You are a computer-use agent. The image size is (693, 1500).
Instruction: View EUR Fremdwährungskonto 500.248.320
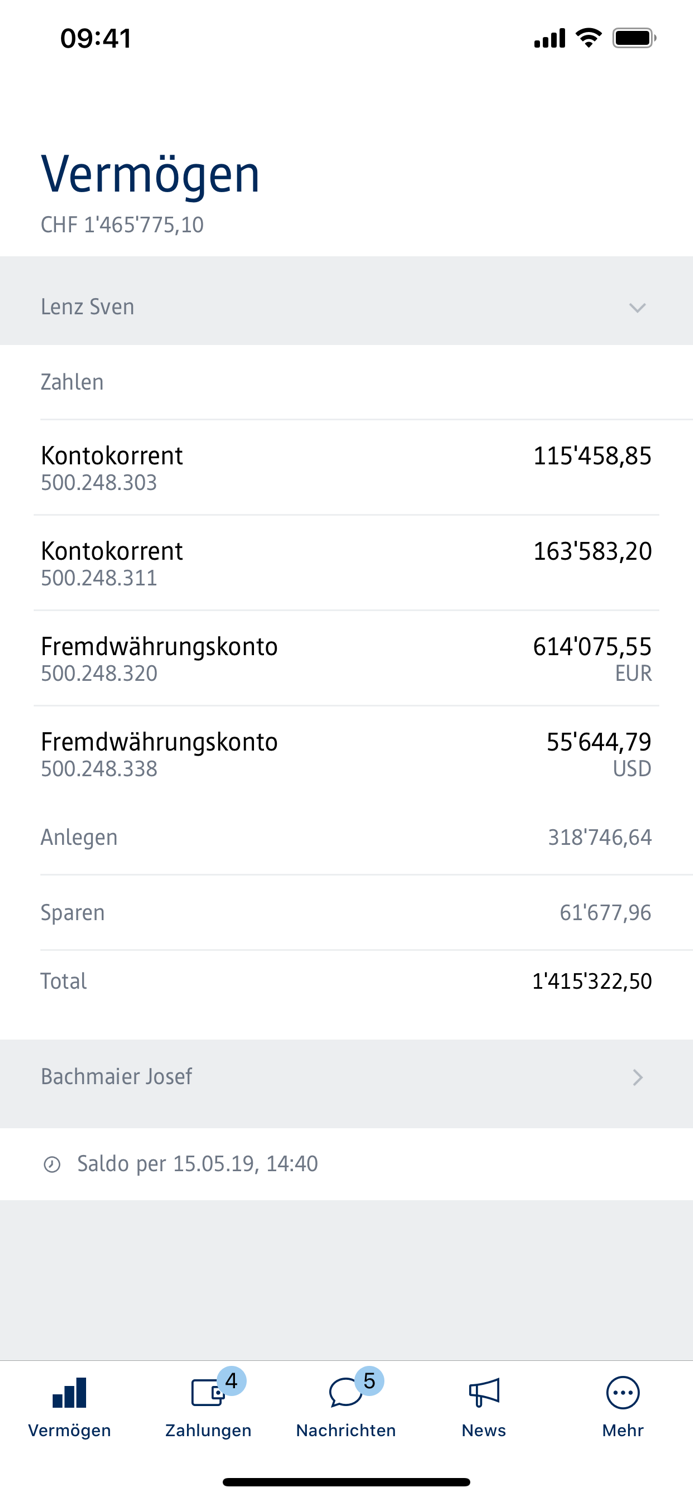point(346,657)
